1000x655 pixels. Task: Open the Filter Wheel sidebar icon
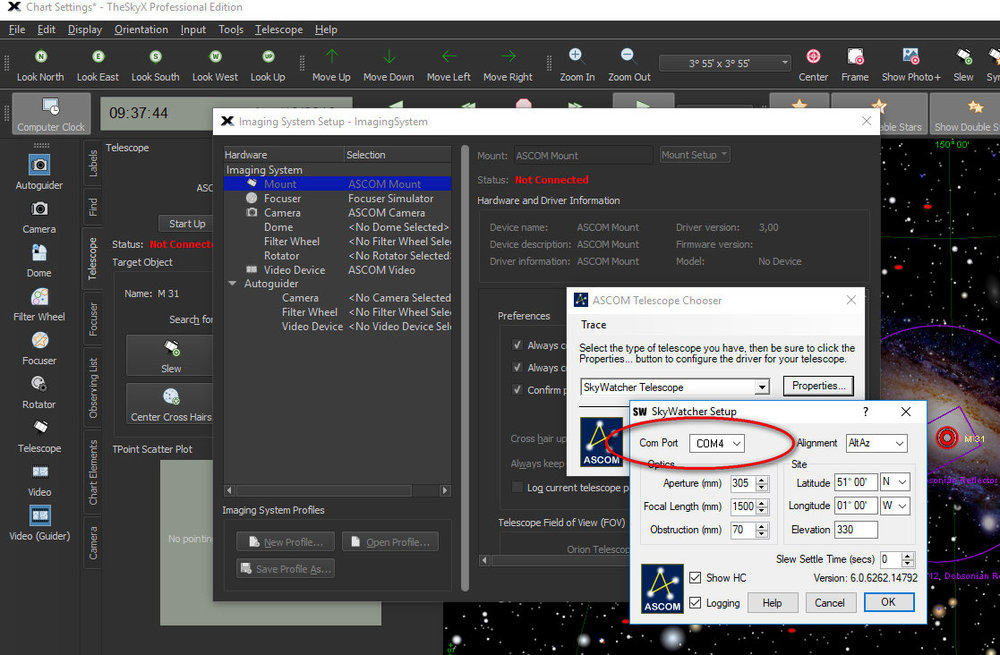(x=39, y=297)
